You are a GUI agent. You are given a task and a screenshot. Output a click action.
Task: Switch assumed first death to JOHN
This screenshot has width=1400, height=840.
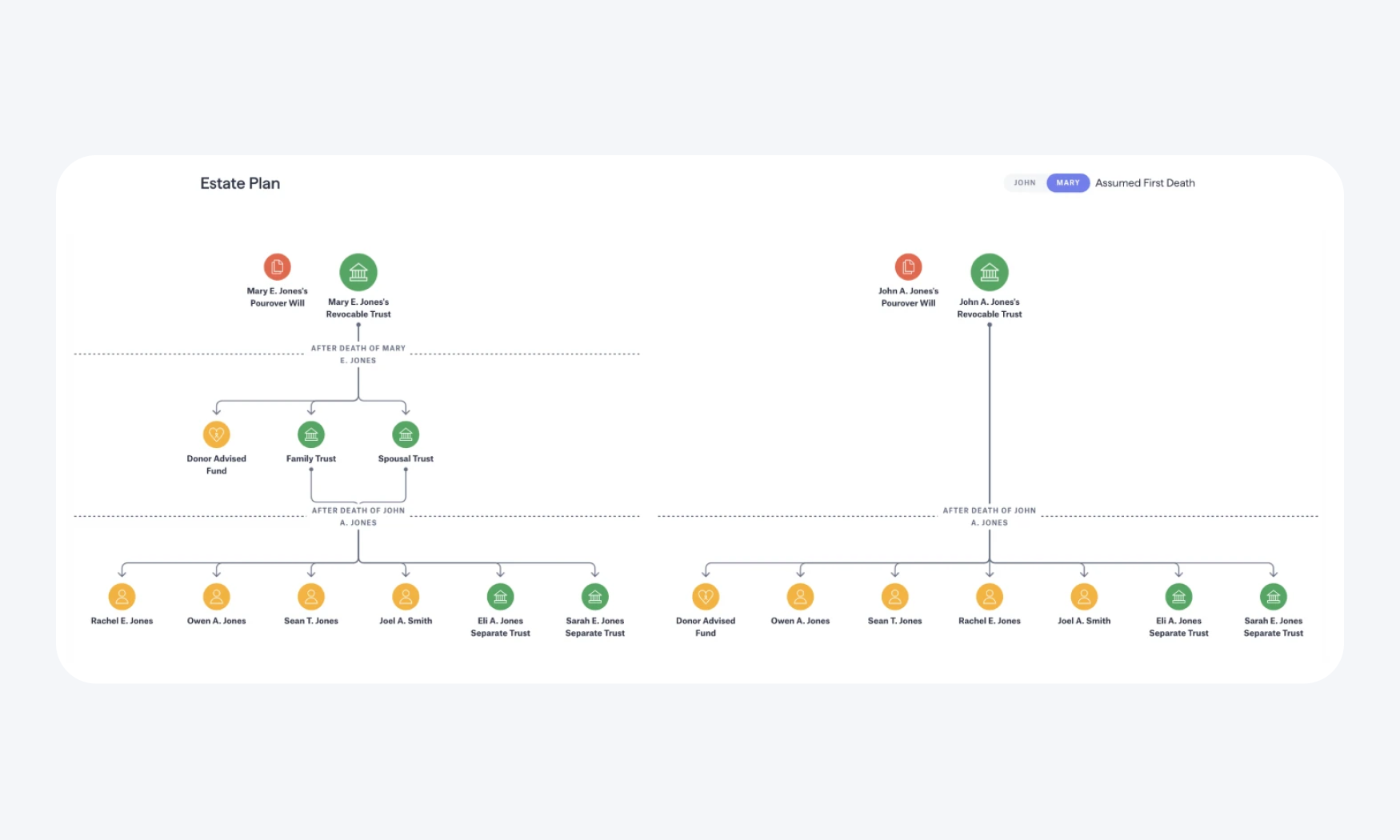click(x=1024, y=182)
